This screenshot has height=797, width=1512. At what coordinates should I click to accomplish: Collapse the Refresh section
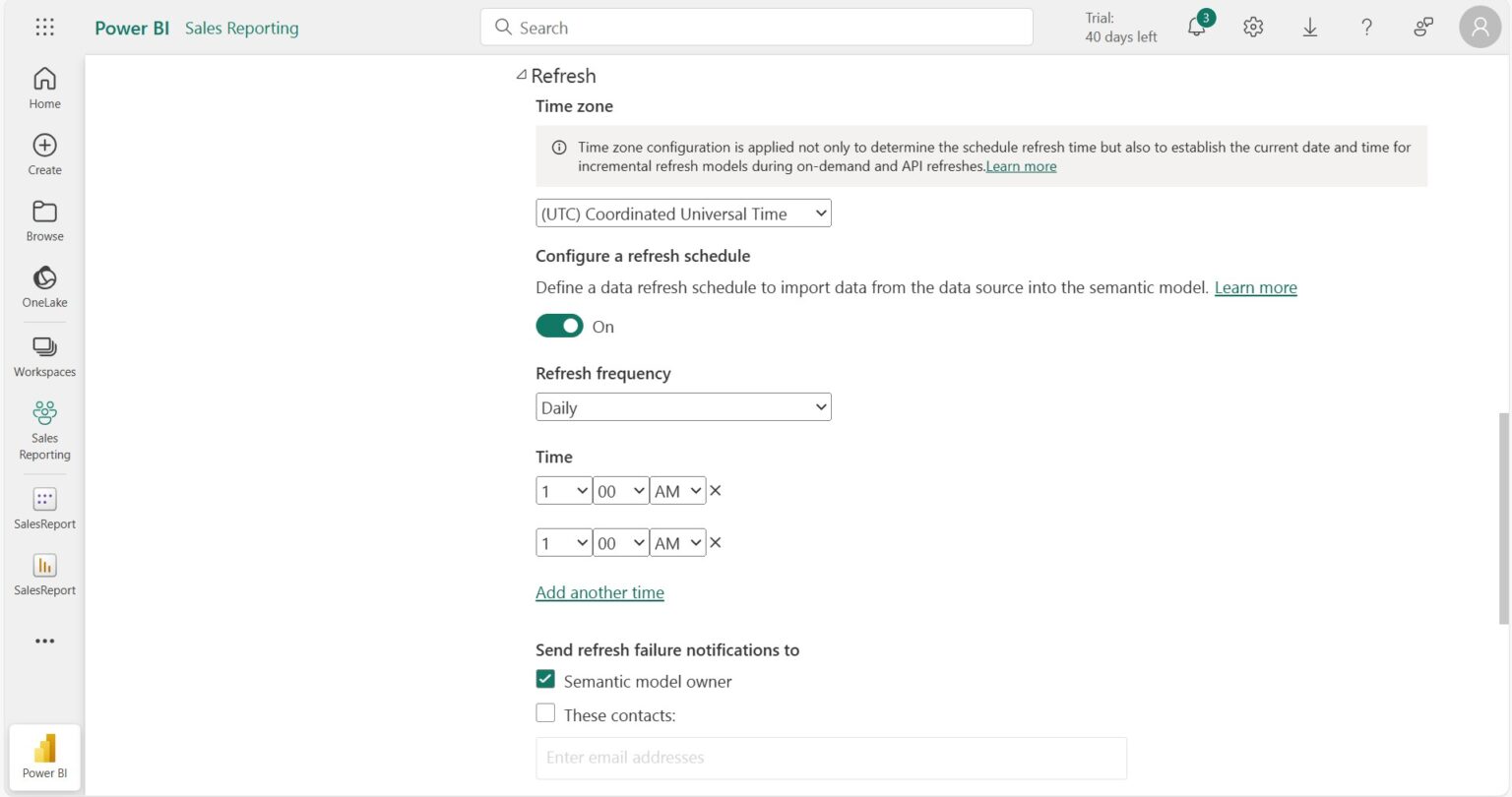coord(522,74)
